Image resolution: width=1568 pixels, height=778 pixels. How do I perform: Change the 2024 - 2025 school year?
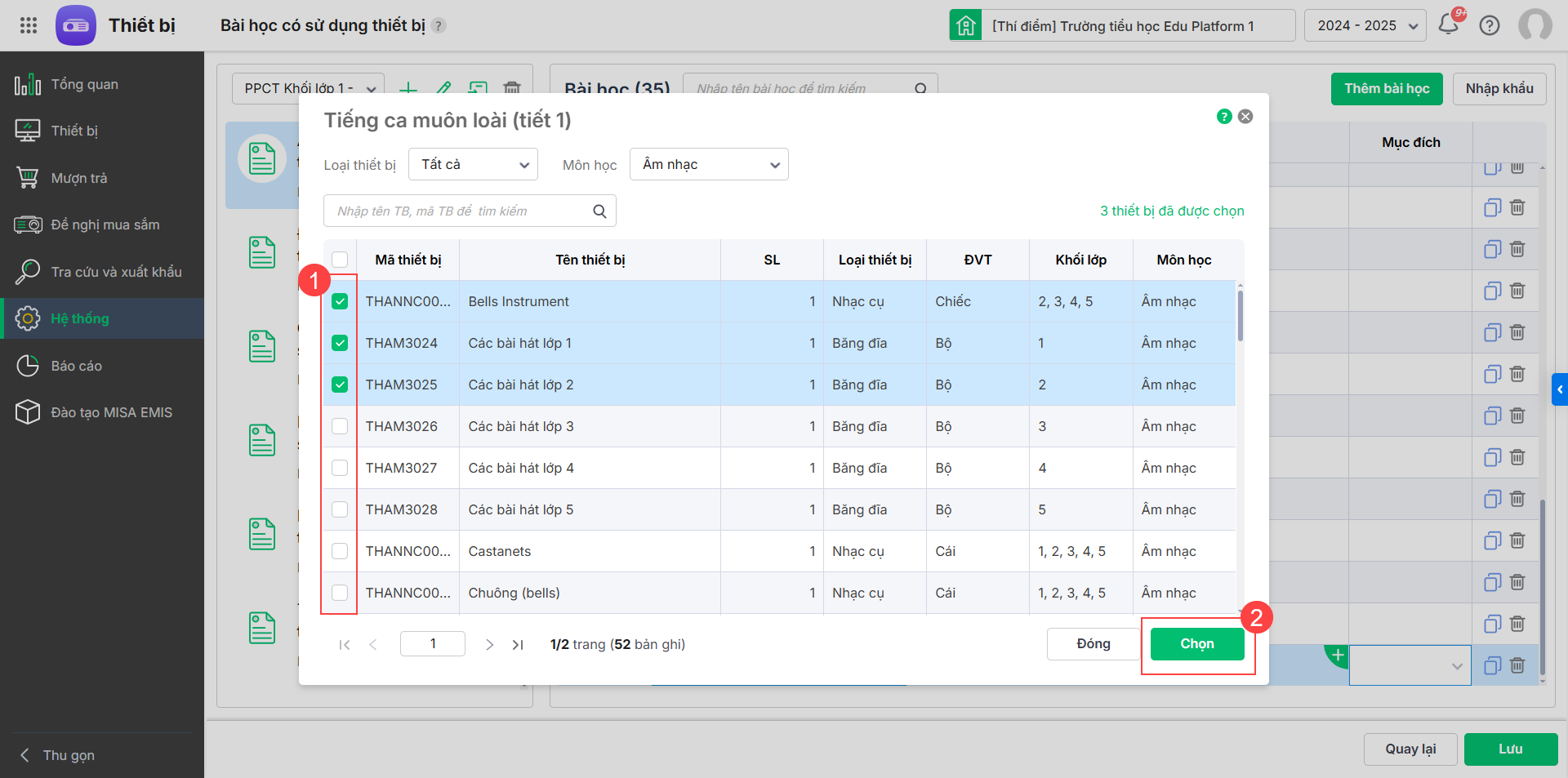(1365, 26)
